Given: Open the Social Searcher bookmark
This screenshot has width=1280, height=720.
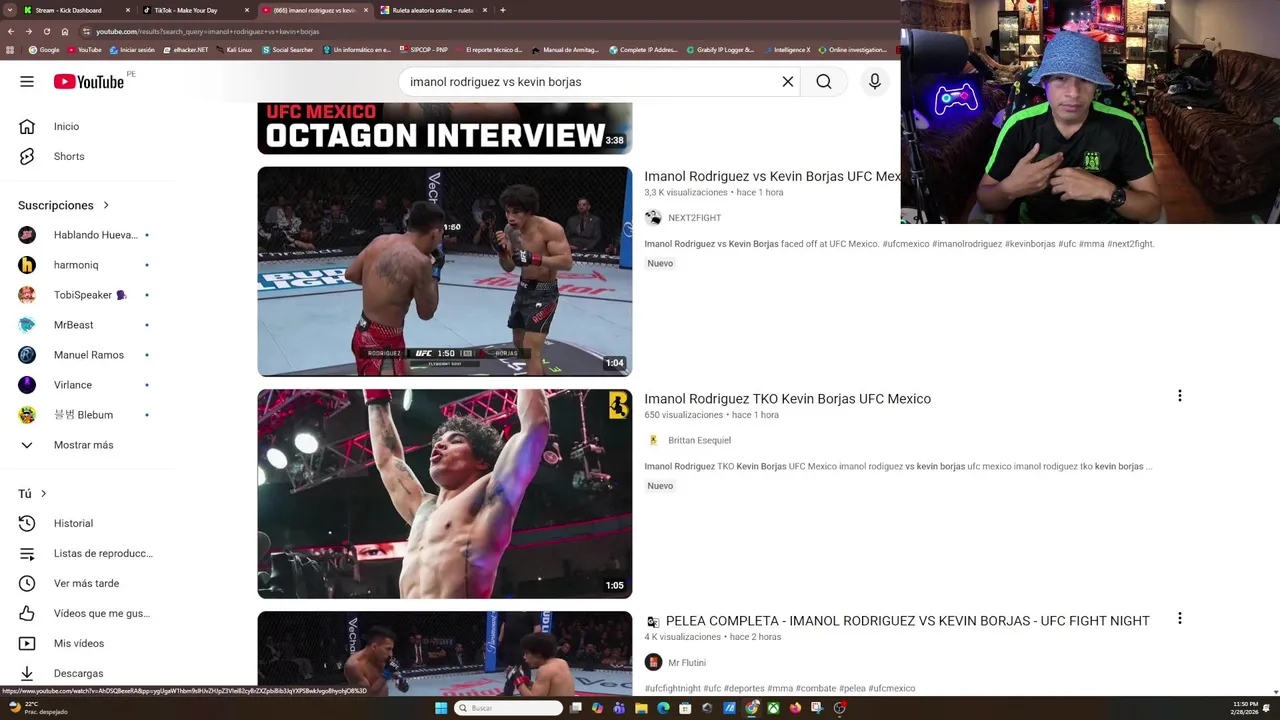Looking at the screenshot, I should (288, 49).
